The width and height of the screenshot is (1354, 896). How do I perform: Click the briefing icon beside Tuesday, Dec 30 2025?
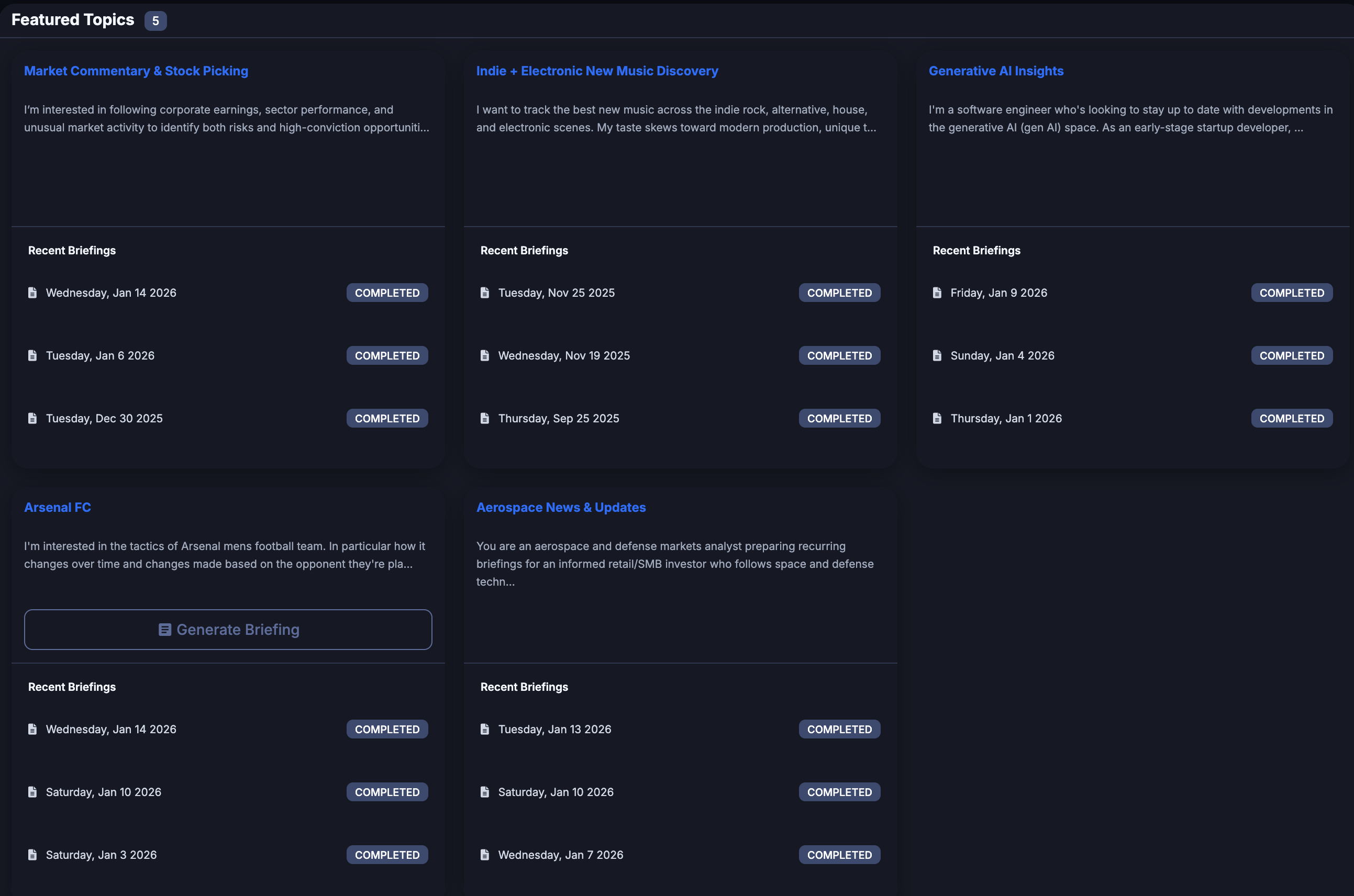click(32, 418)
